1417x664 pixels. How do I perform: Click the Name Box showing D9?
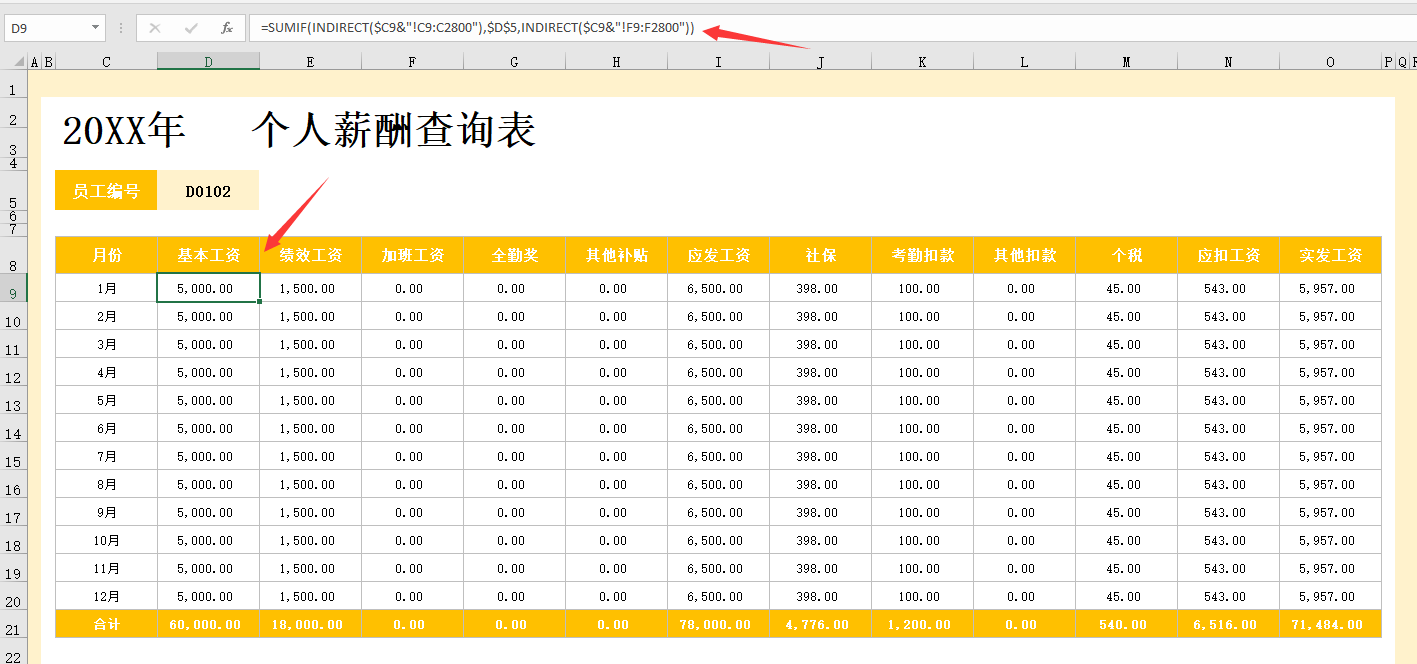[48, 28]
